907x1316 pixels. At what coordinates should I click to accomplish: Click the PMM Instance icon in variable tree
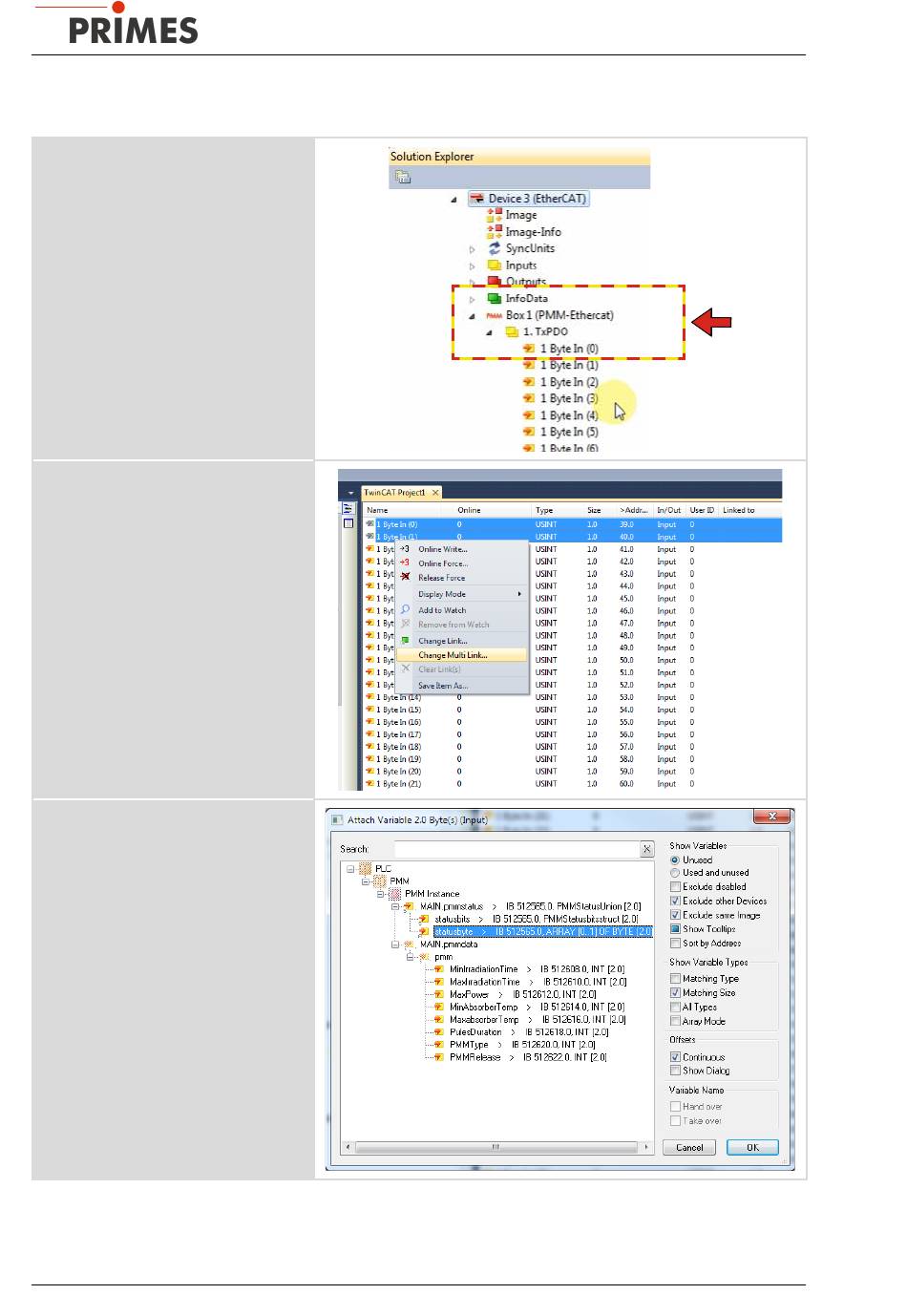coord(395,894)
